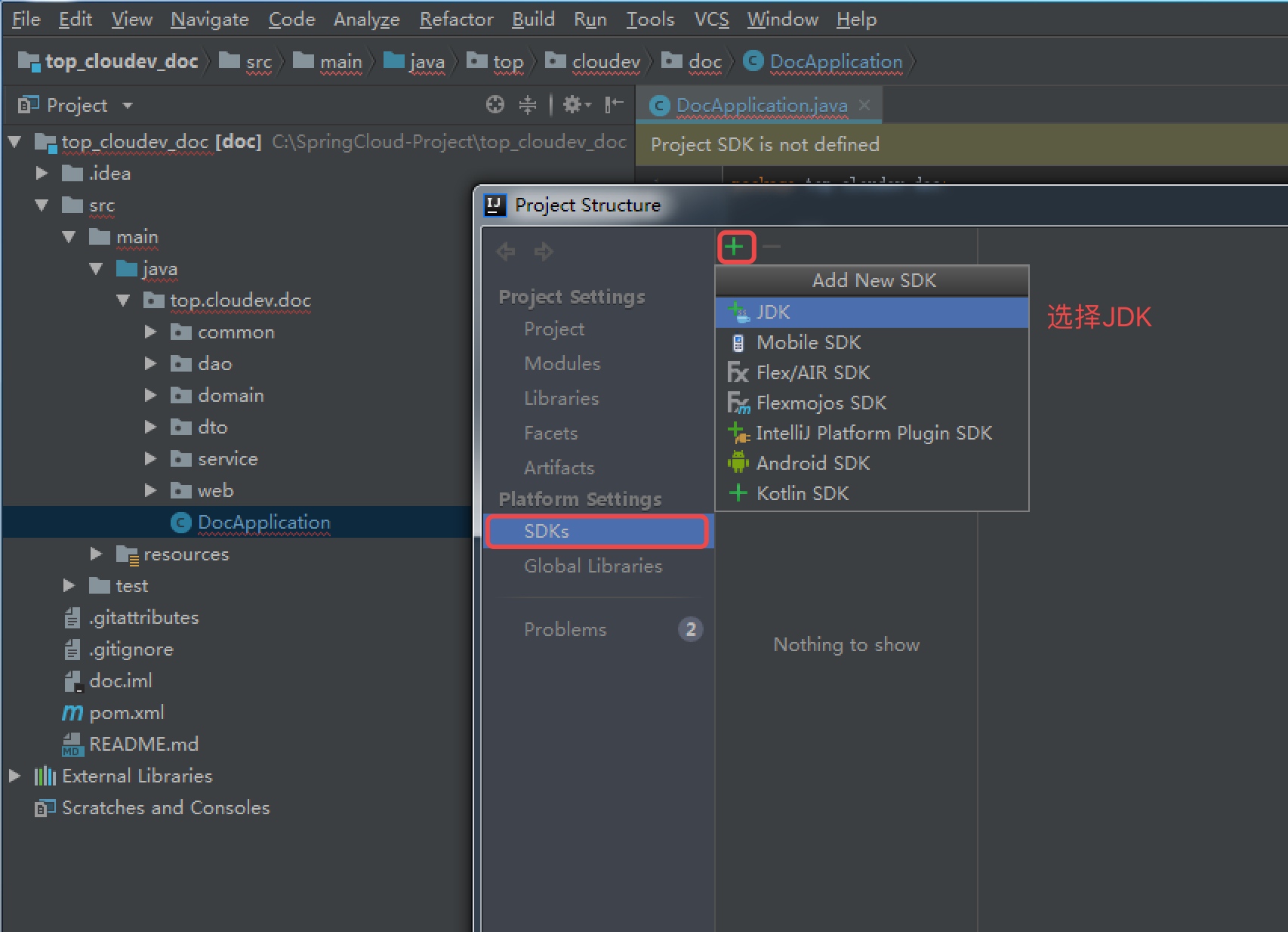Hide the Project tool window with the hide icon

[614, 105]
